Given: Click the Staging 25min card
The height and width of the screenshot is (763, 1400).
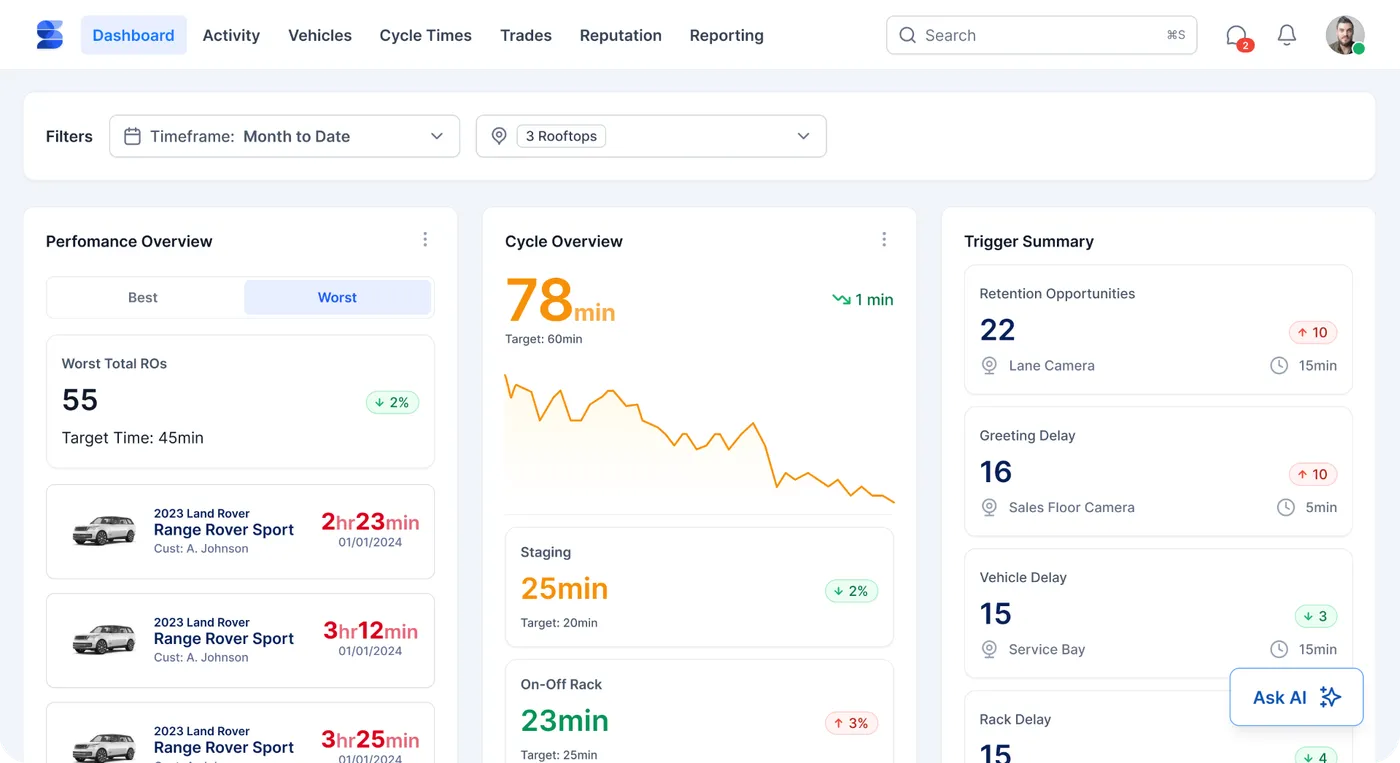Looking at the screenshot, I should coord(699,588).
